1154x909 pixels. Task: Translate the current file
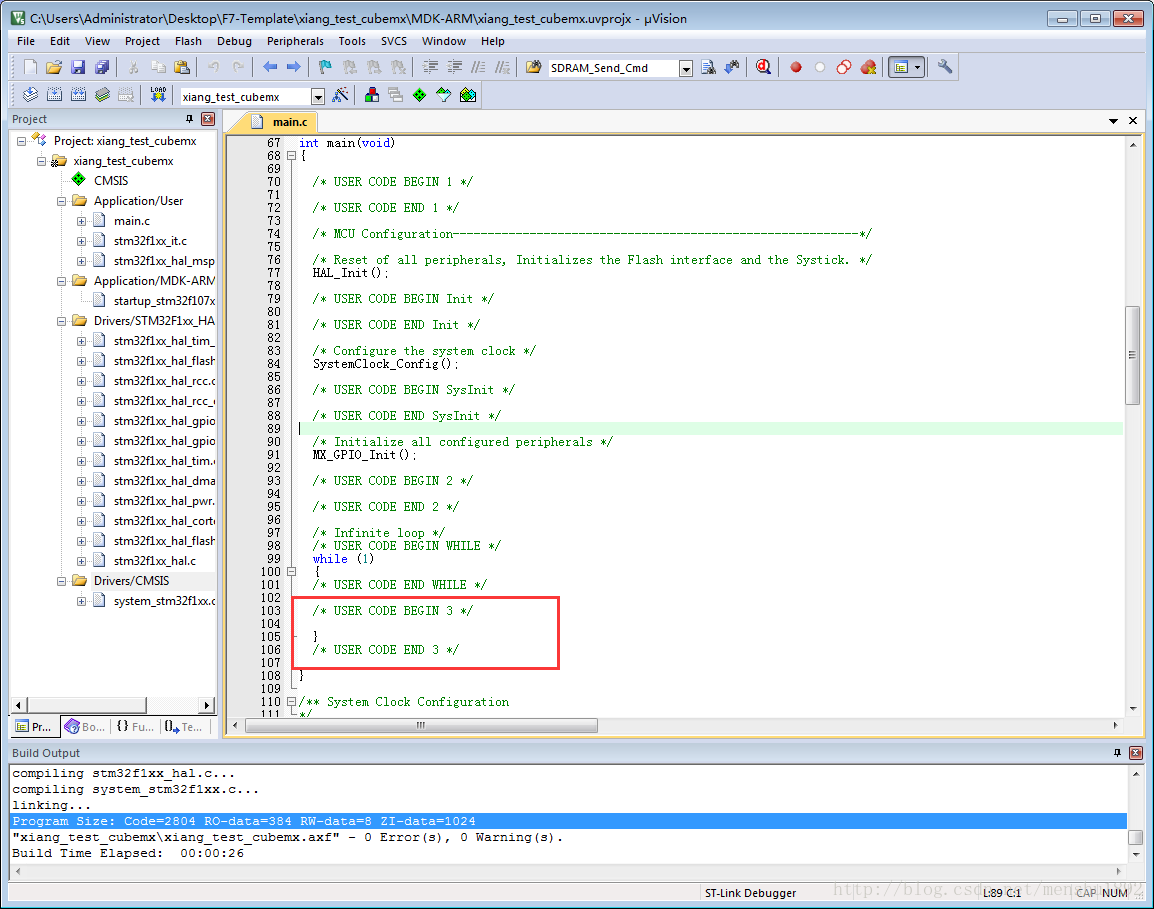(30, 94)
